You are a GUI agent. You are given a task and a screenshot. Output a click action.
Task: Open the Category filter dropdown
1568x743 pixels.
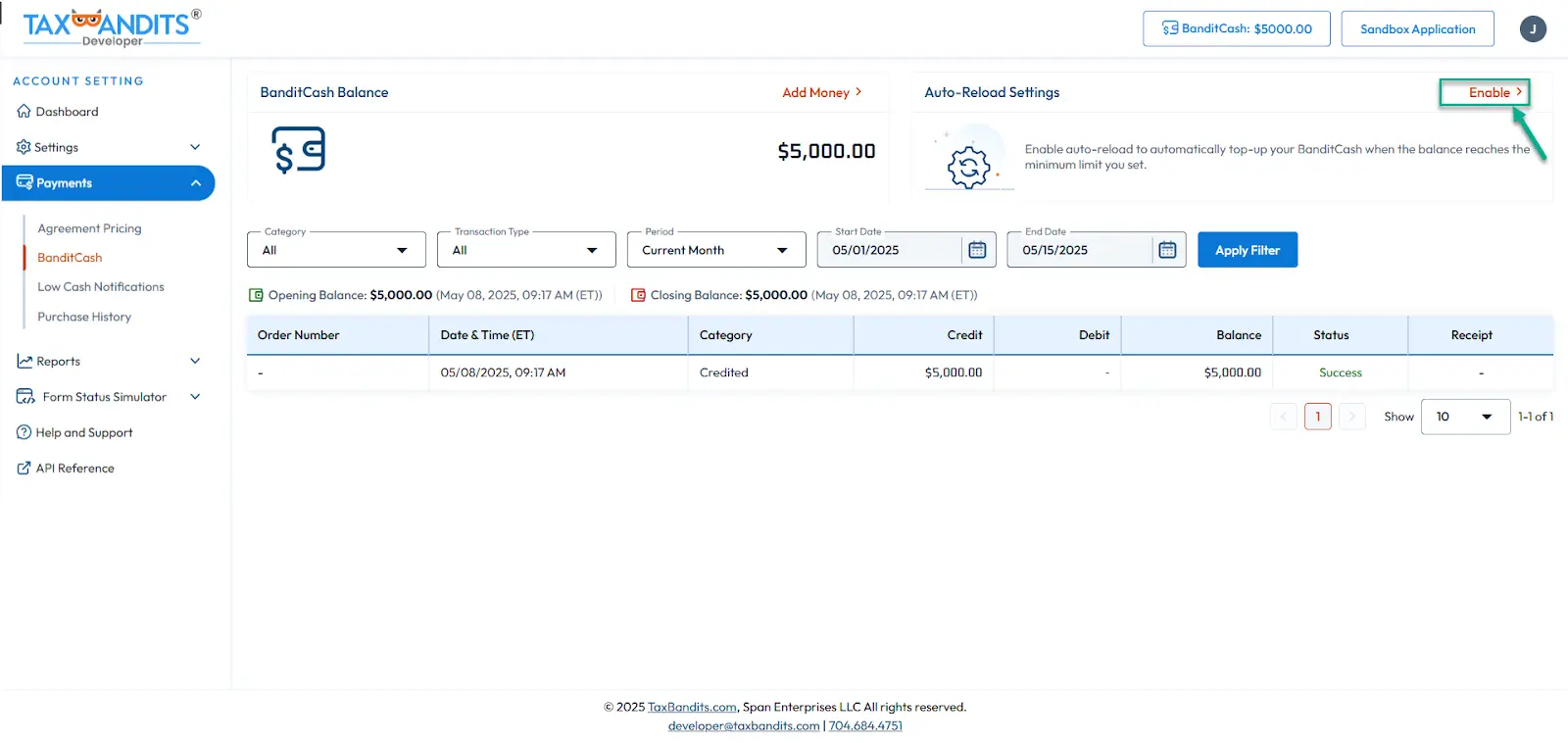coord(336,250)
